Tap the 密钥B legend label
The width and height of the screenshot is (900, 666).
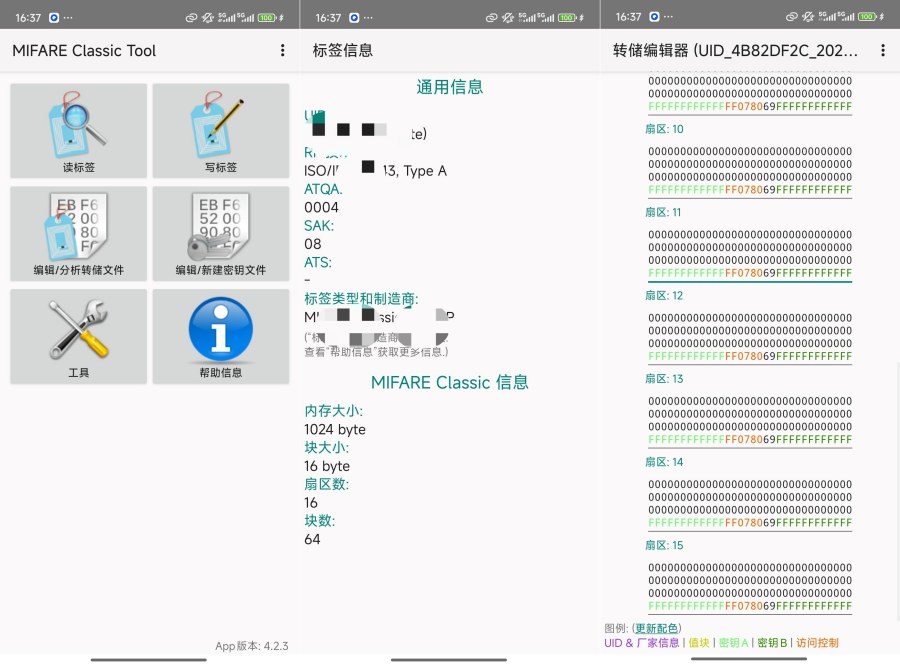pyautogui.click(x=771, y=643)
